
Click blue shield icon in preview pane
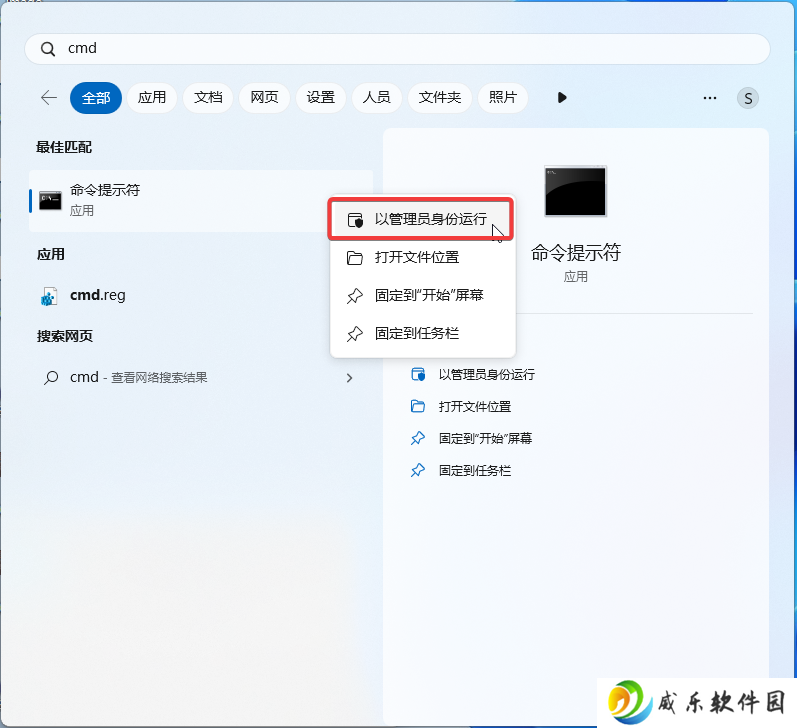click(418, 375)
